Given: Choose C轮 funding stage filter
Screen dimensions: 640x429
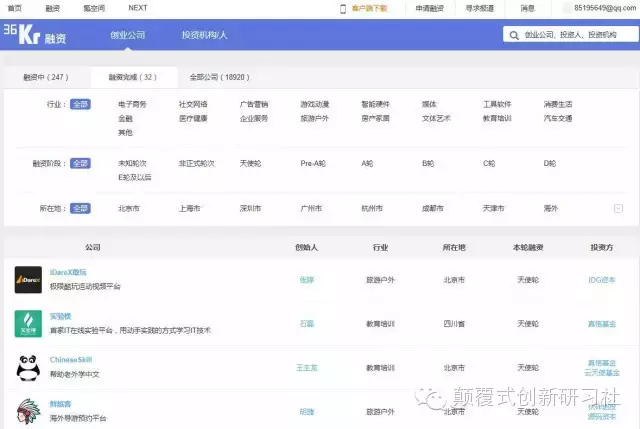Looking at the screenshot, I should 489,164.
